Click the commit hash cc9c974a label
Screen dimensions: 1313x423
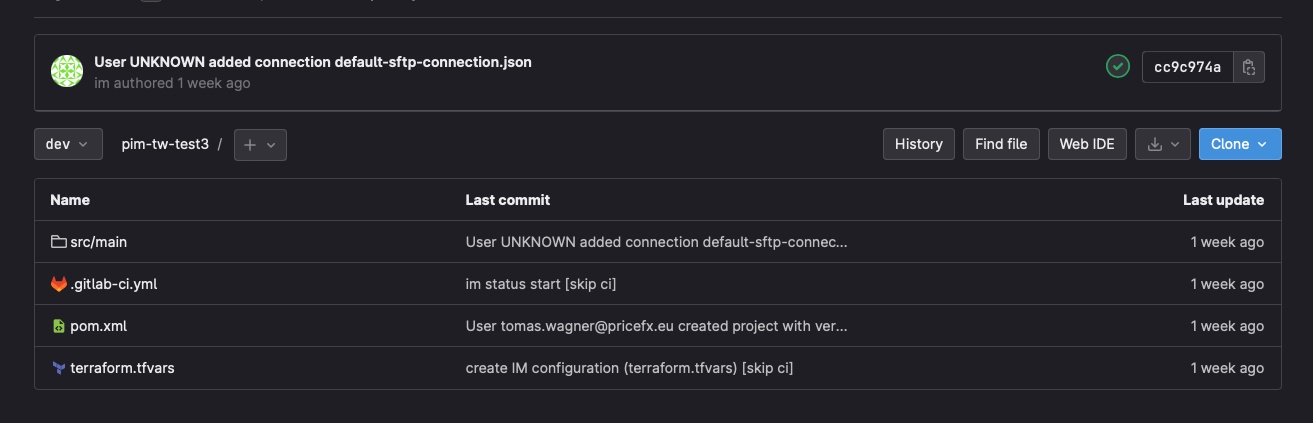(1187, 67)
